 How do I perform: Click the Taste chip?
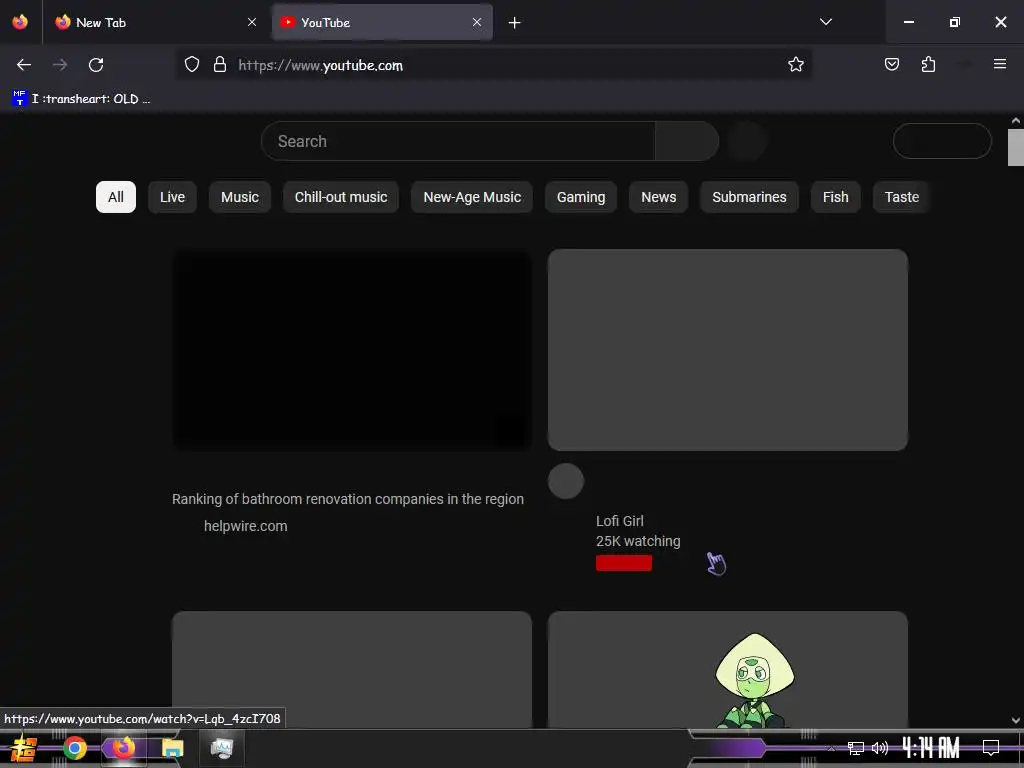(901, 197)
